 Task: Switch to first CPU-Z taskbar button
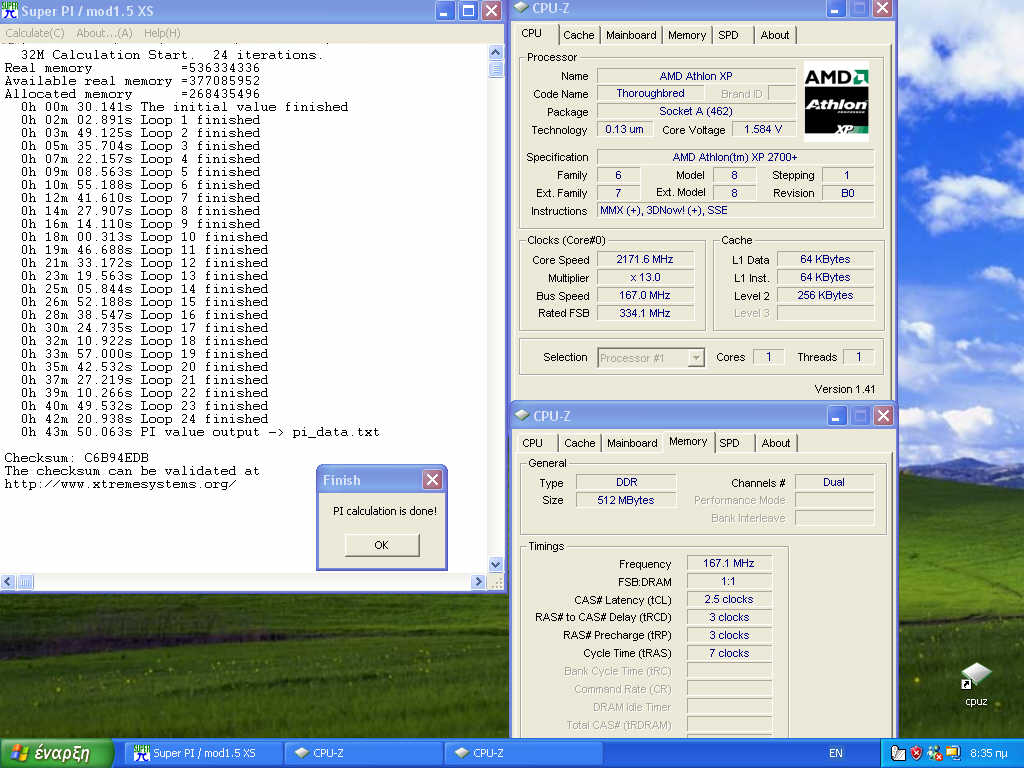coord(363,753)
